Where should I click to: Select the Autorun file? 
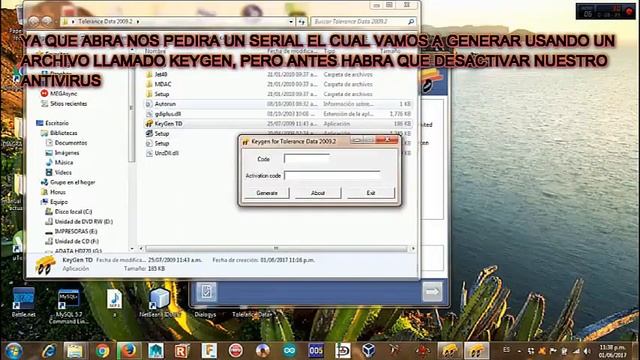(x=165, y=104)
